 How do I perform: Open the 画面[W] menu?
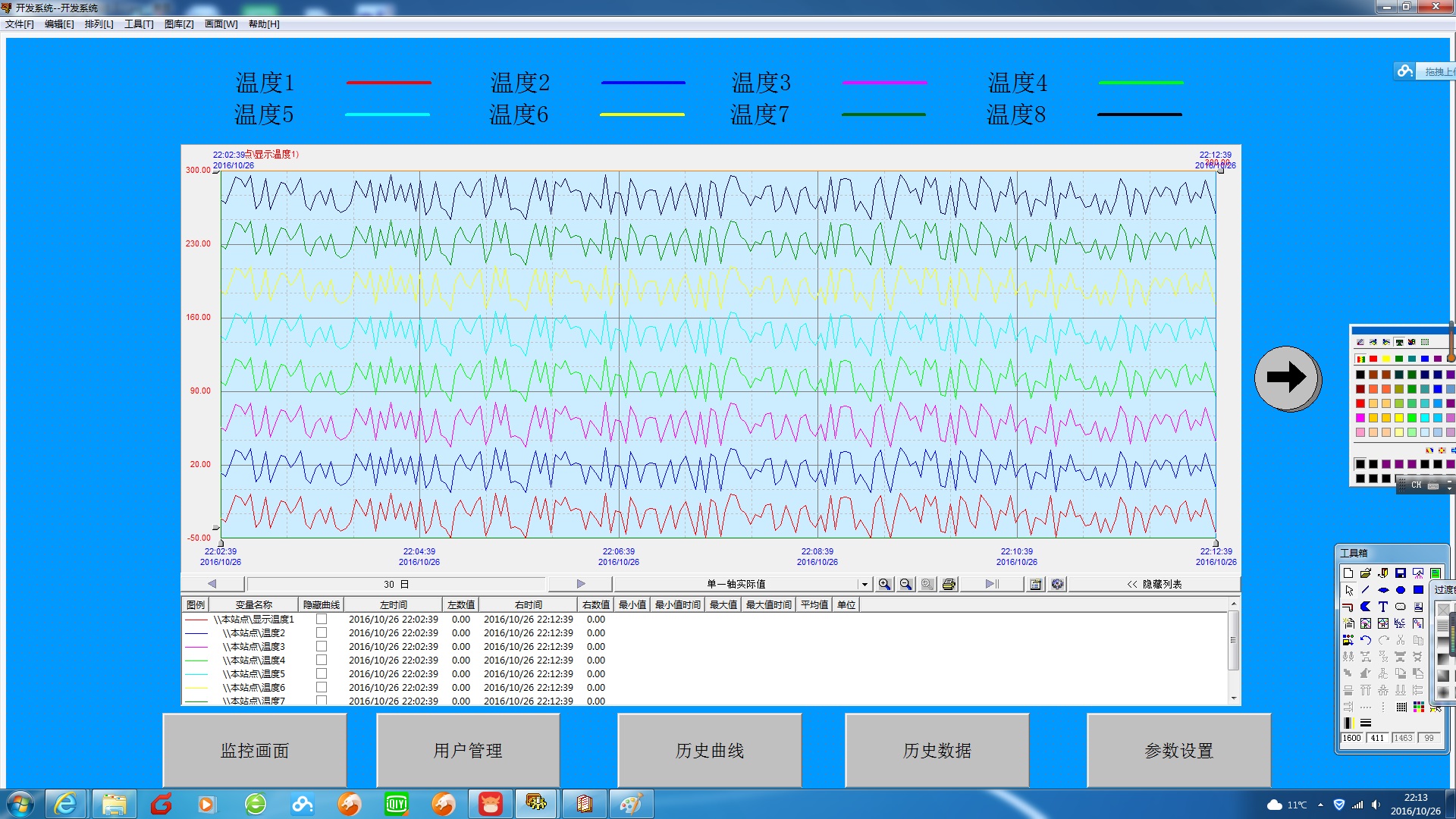pos(221,24)
